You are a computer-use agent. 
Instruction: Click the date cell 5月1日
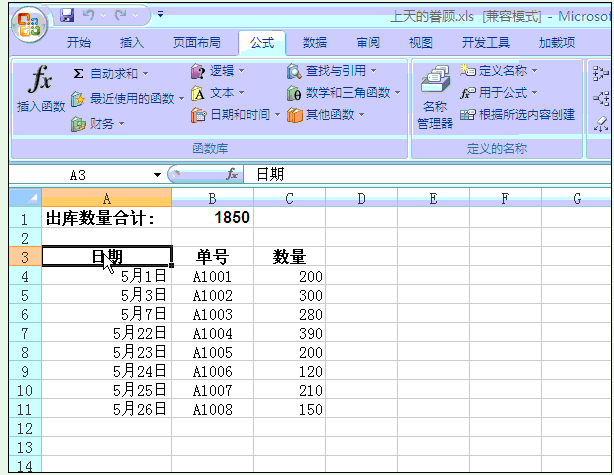107,276
